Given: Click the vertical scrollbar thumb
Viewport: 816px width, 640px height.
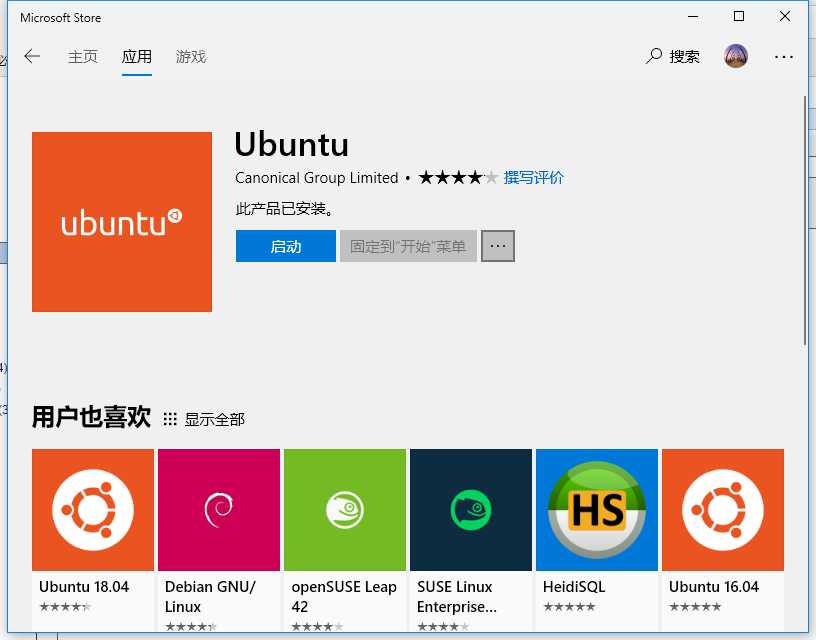Looking at the screenshot, I should pos(805,220).
